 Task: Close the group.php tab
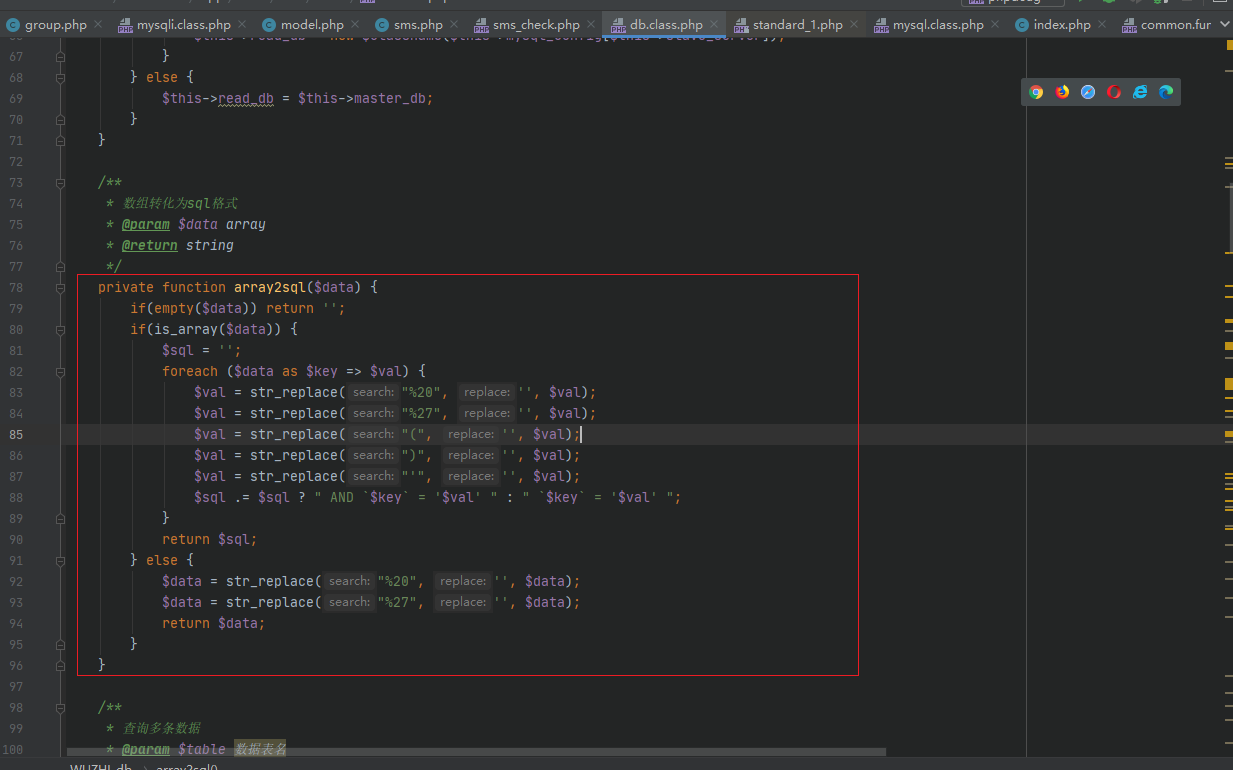click(100, 25)
